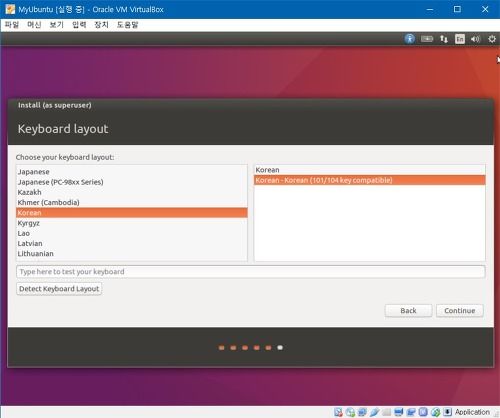Open the session gear menu
Viewport: 500px width, 418px height.
[x=492, y=39]
